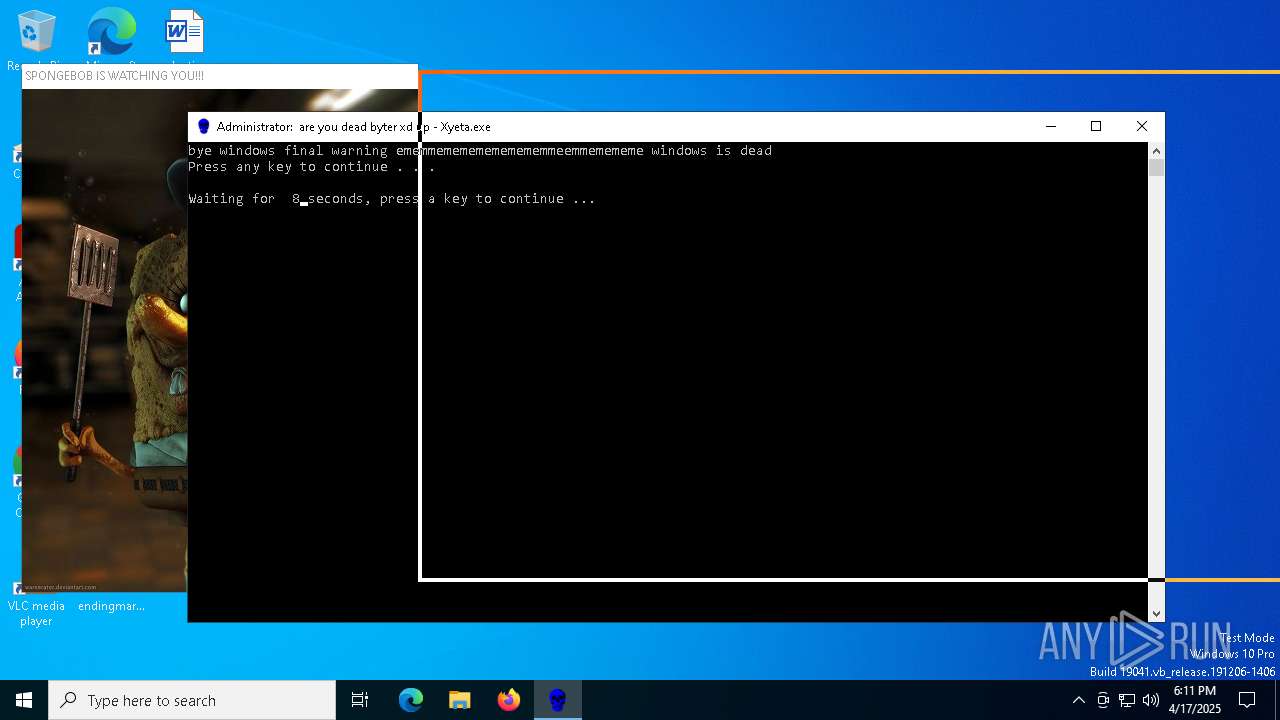This screenshot has height=720, width=1280.
Task: Maximize the Xyeta.exe console window
Action: 1096,127
